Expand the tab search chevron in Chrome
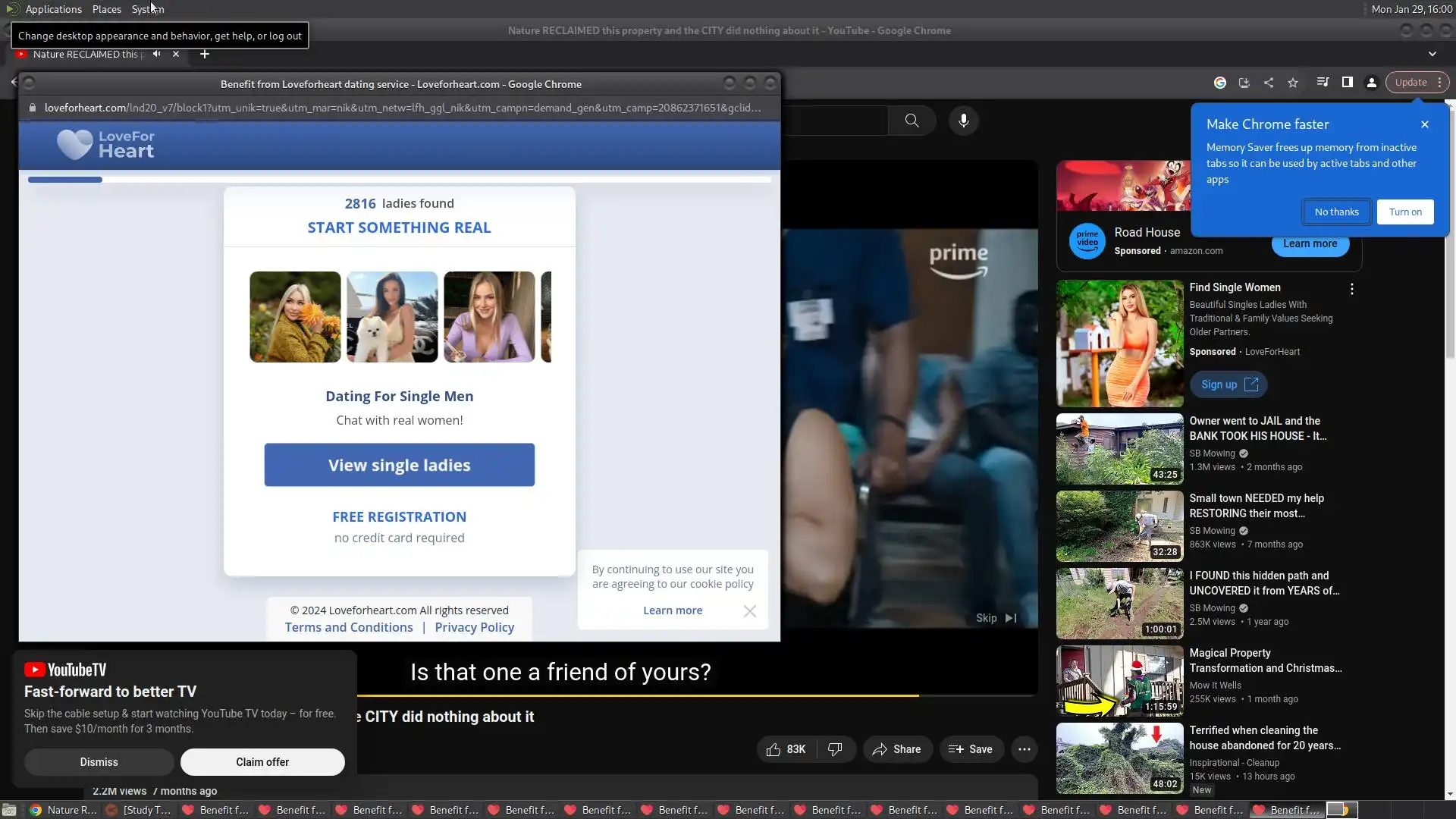 pyautogui.click(x=1432, y=54)
